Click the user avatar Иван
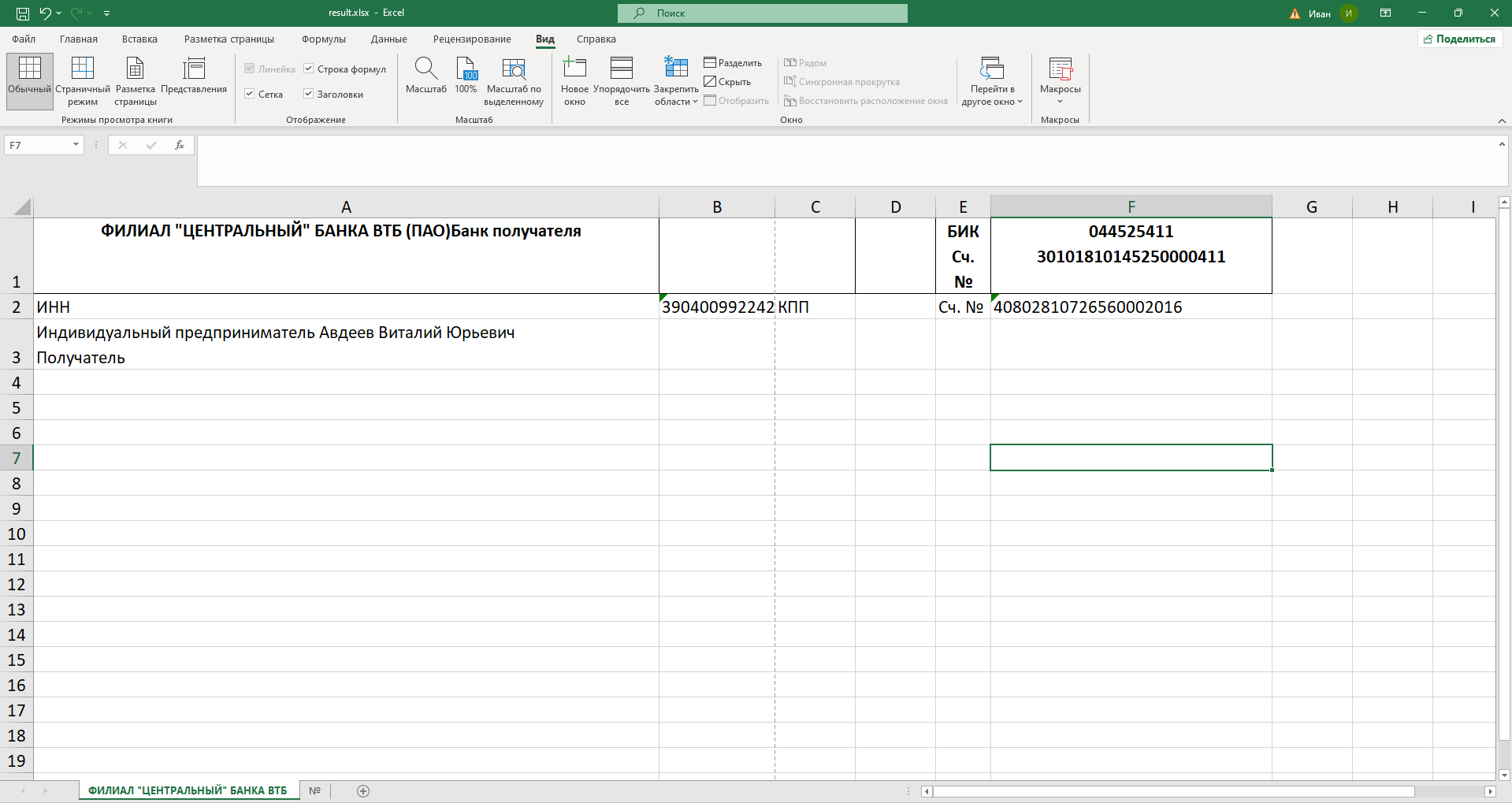Image resolution: width=1512 pixels, height=803 pixels. point(1349,13)
